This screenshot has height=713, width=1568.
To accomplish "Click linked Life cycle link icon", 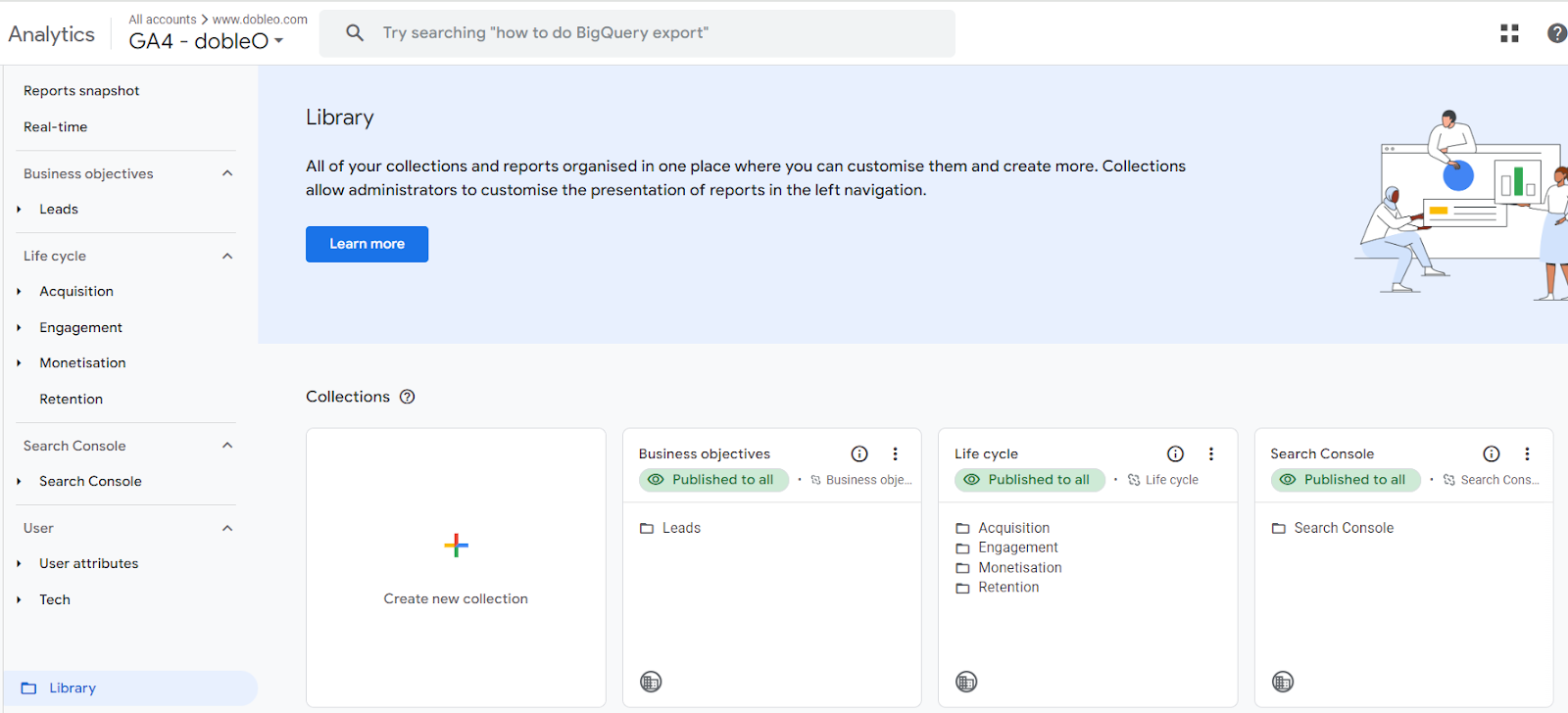I will pyautogui.click(x=1134, y=480).
